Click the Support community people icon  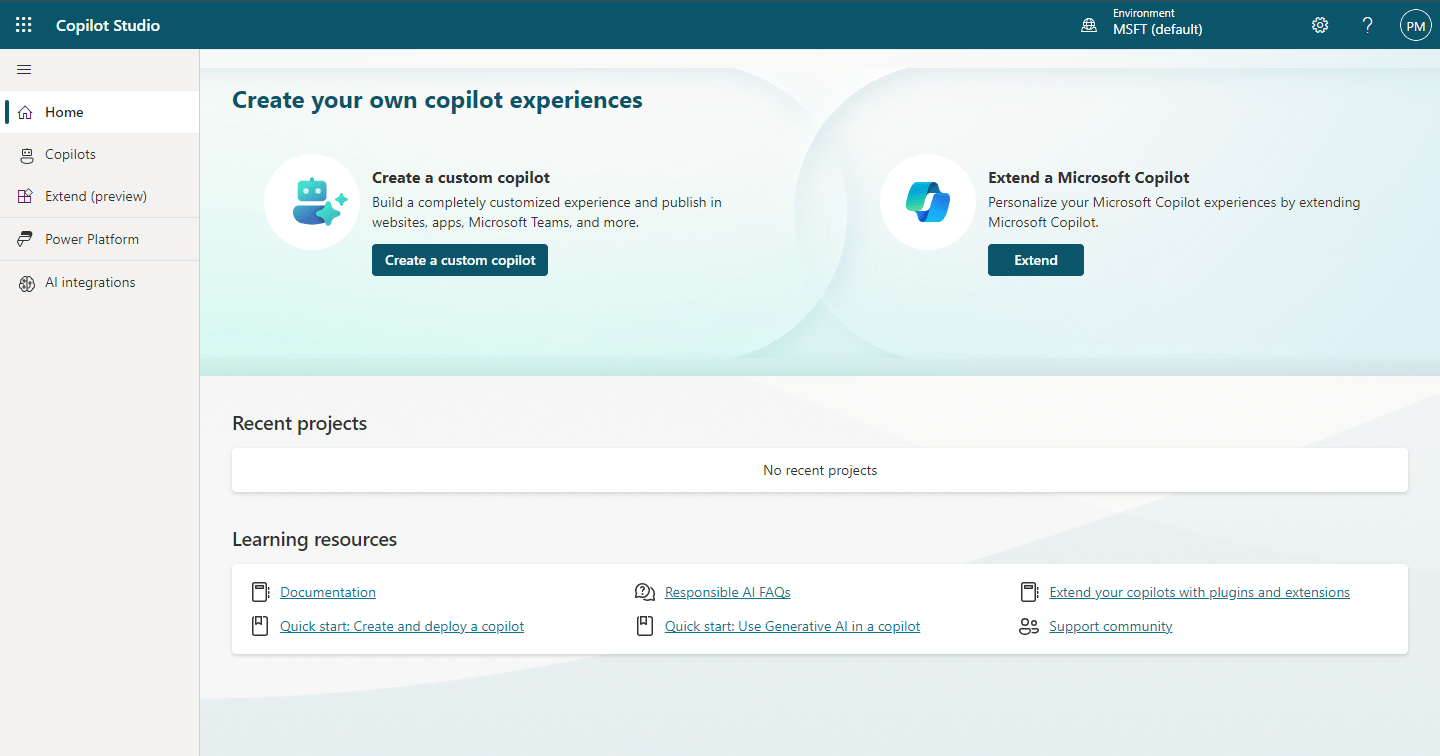pos(1029,627)
